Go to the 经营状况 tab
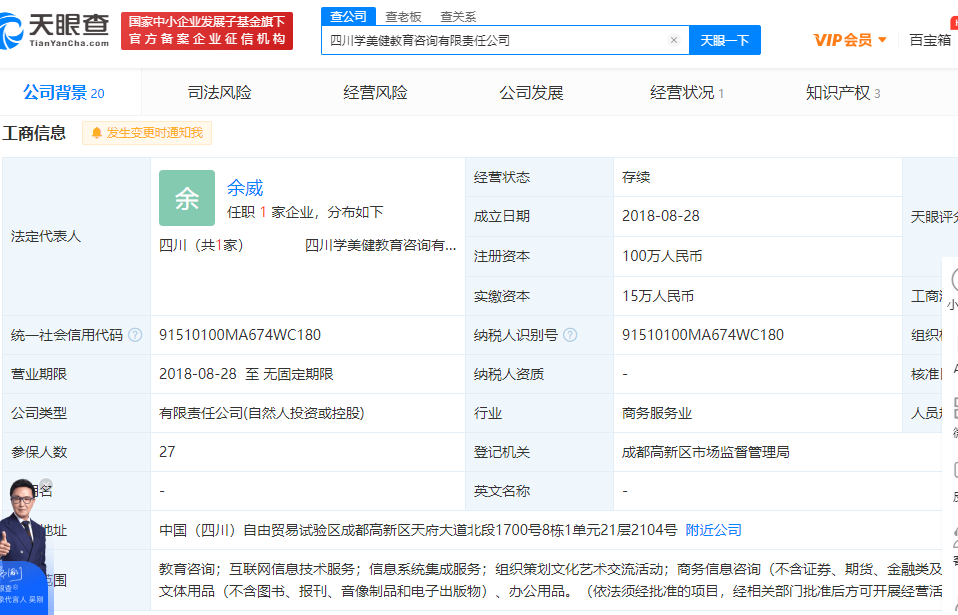958x615 pixels. point(686,93)
